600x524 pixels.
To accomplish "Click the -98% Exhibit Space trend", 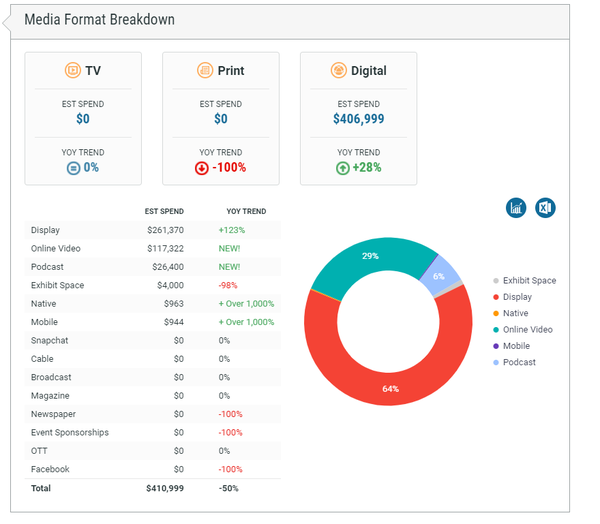I will pyautogui.click(x=228, y=285).
